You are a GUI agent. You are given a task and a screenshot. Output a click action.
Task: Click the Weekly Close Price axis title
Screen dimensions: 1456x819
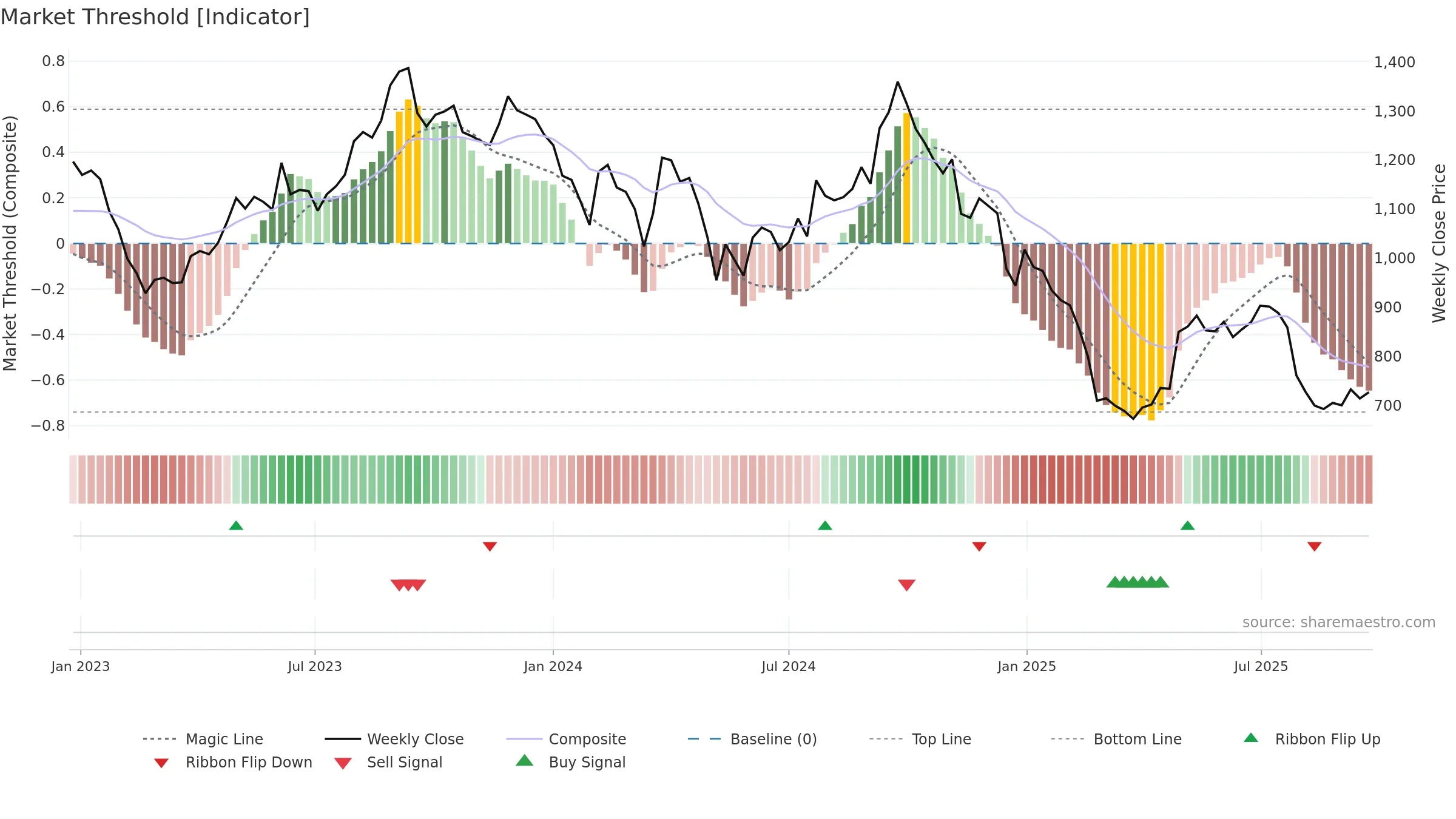click(1439, 243)
